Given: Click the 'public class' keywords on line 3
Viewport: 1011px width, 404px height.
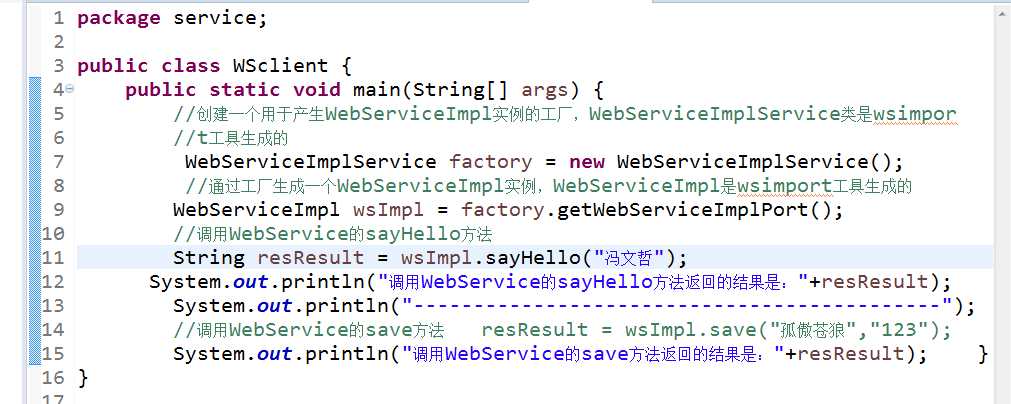Looking at the screenshot, I should pos(149,66).
